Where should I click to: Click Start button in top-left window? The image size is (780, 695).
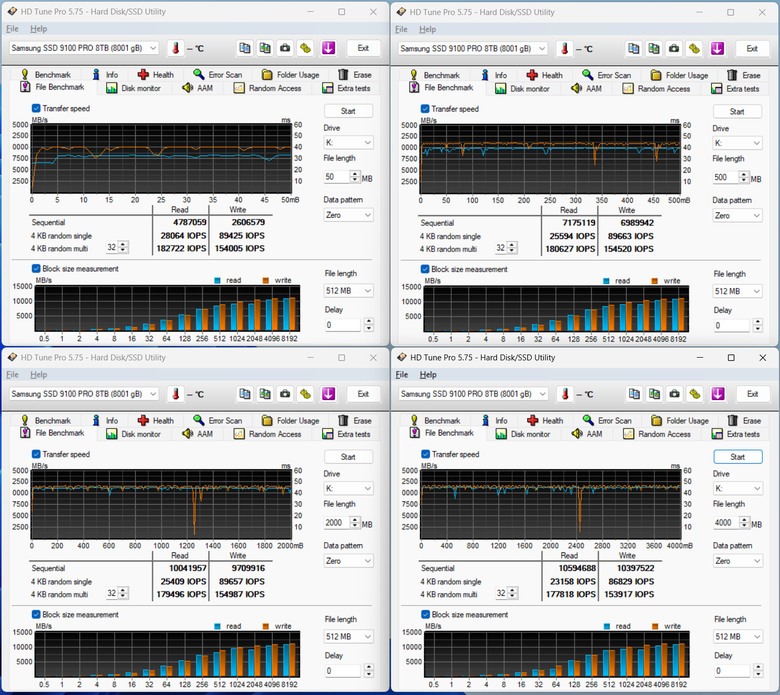coord(348,110)
